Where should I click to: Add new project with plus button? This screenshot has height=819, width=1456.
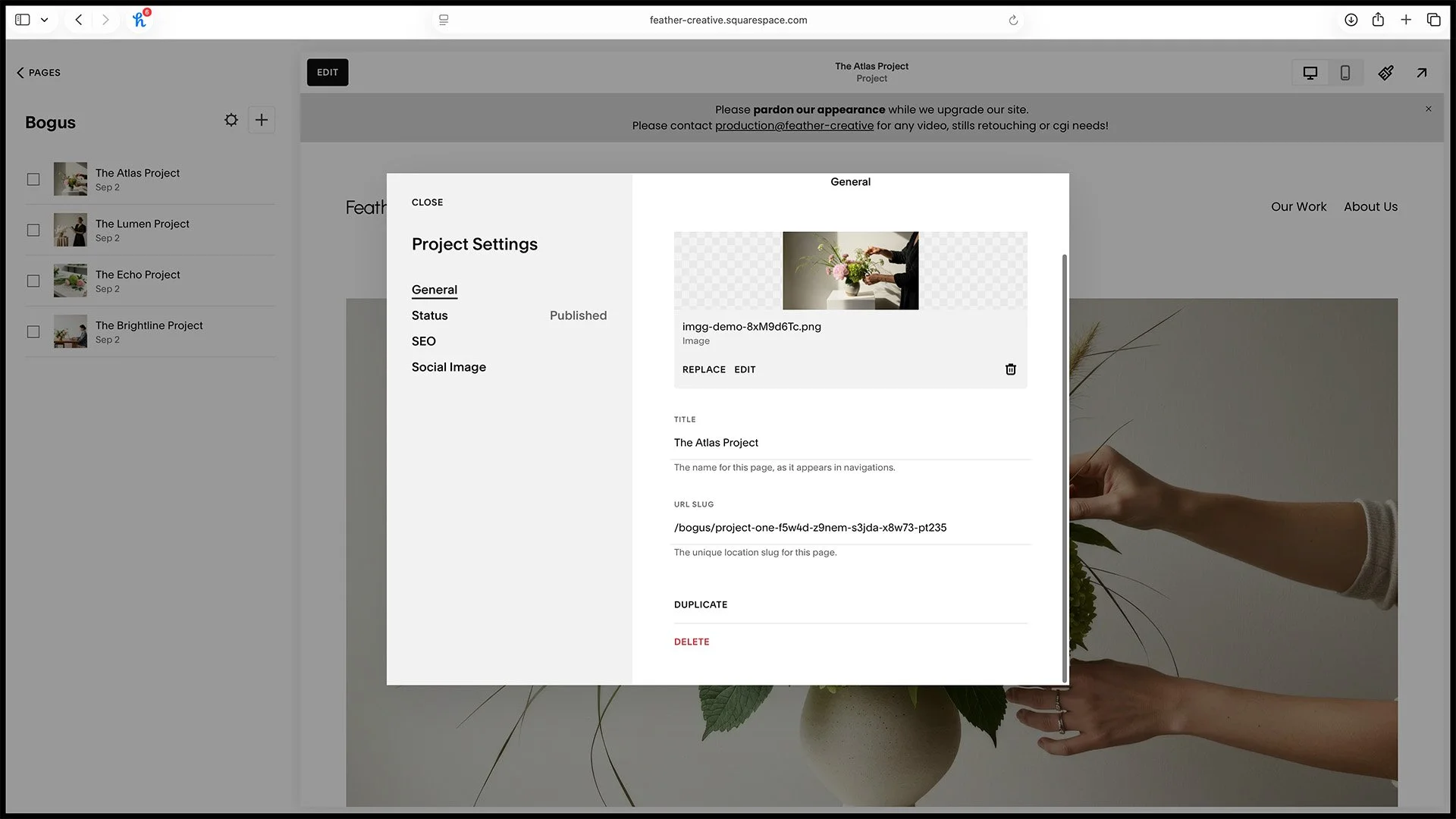pos(261,120)
